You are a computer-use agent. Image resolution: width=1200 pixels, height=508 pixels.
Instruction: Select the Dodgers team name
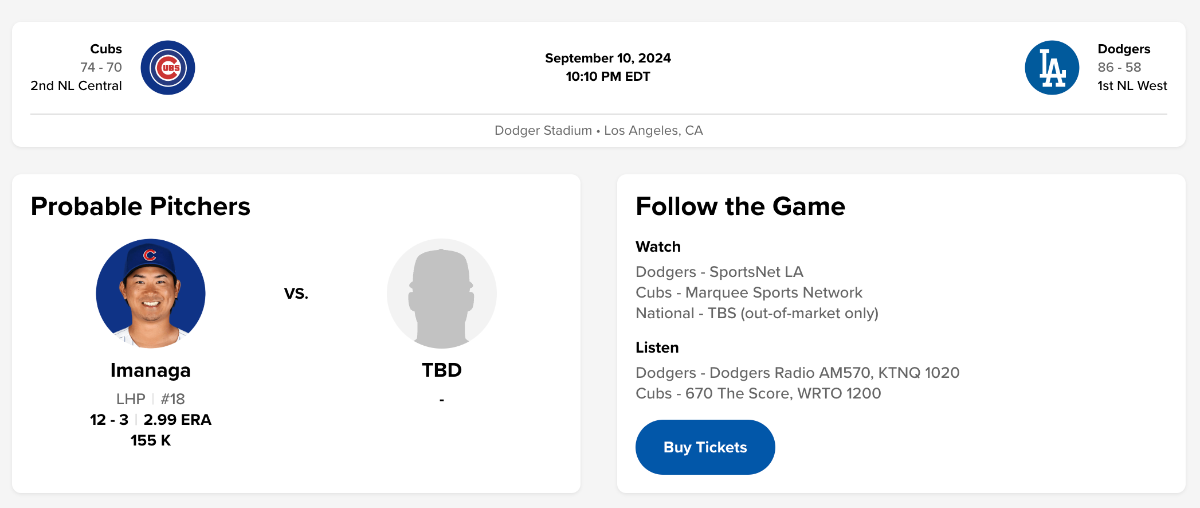pyautogui.click(x=1124, y=49)
